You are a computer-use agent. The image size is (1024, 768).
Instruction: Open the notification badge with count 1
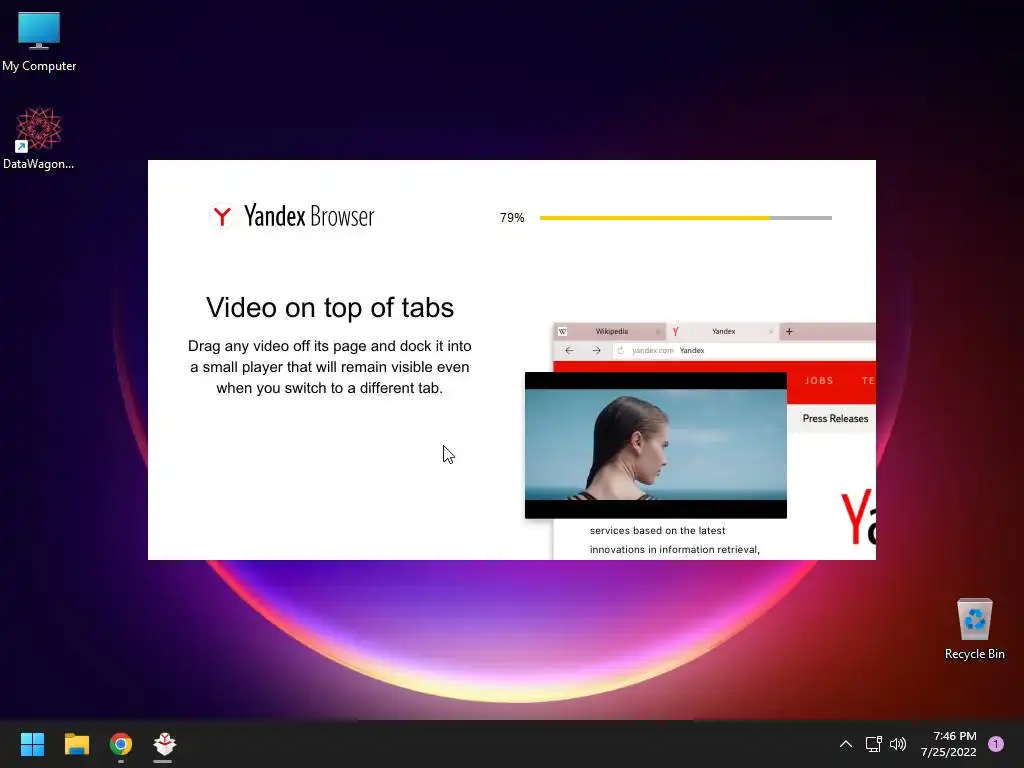coord(996,744)
